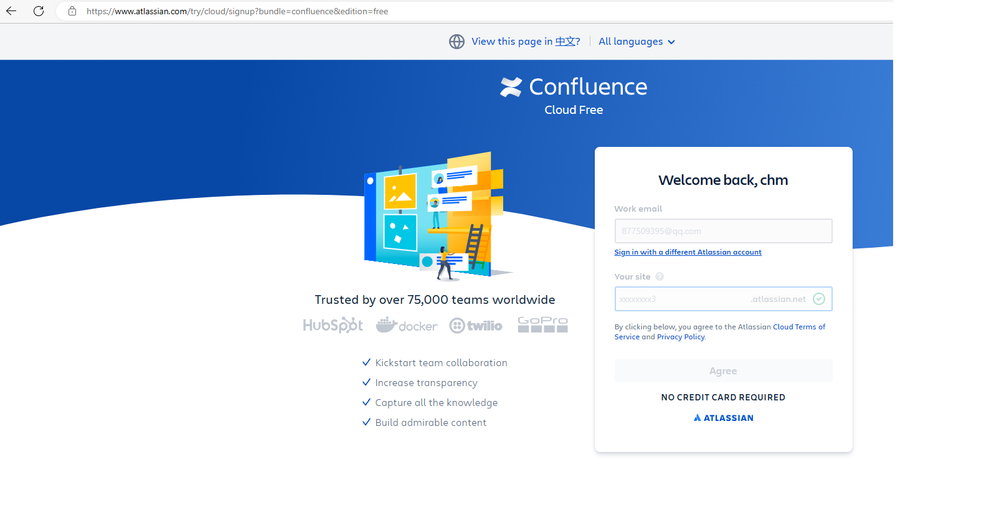Click Trusted by over 75,000 teams heading
Screen dimensions: 999x513
(x=435, y=300)
